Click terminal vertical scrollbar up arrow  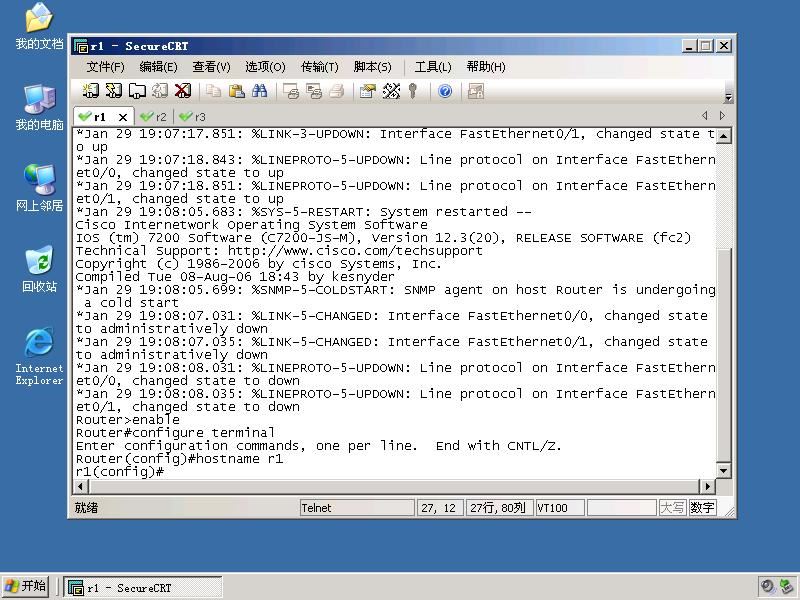pos(723,135)
